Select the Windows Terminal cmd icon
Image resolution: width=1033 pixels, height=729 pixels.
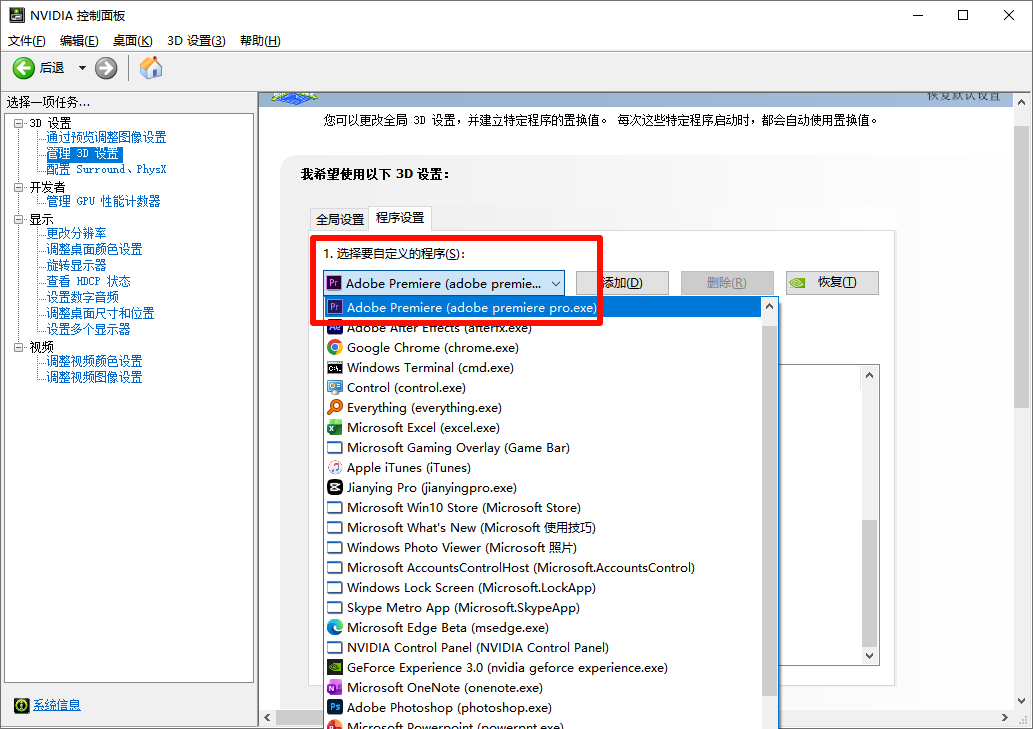335,367
